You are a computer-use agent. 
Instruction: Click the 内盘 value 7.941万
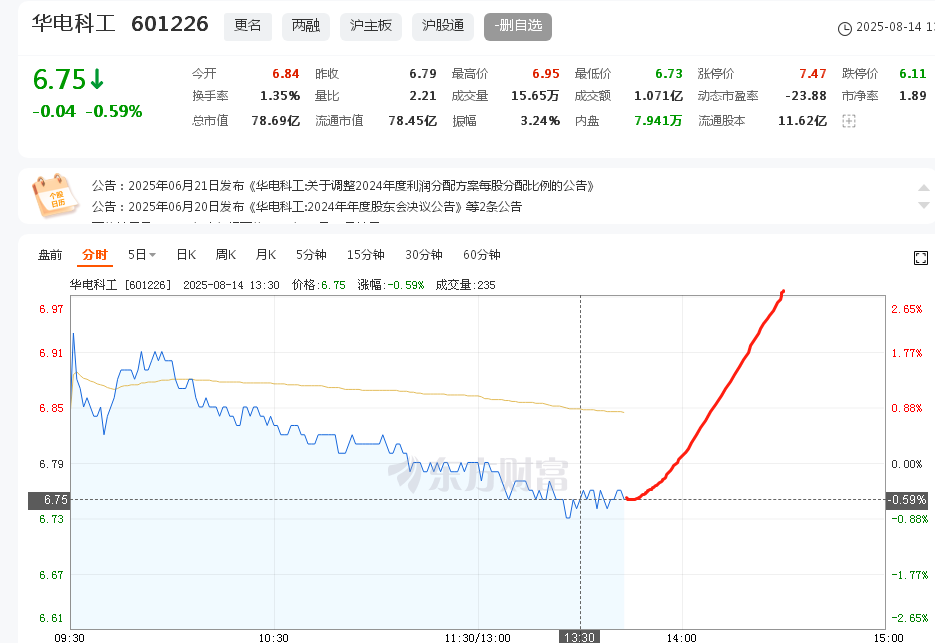click(x=658, y=120)
